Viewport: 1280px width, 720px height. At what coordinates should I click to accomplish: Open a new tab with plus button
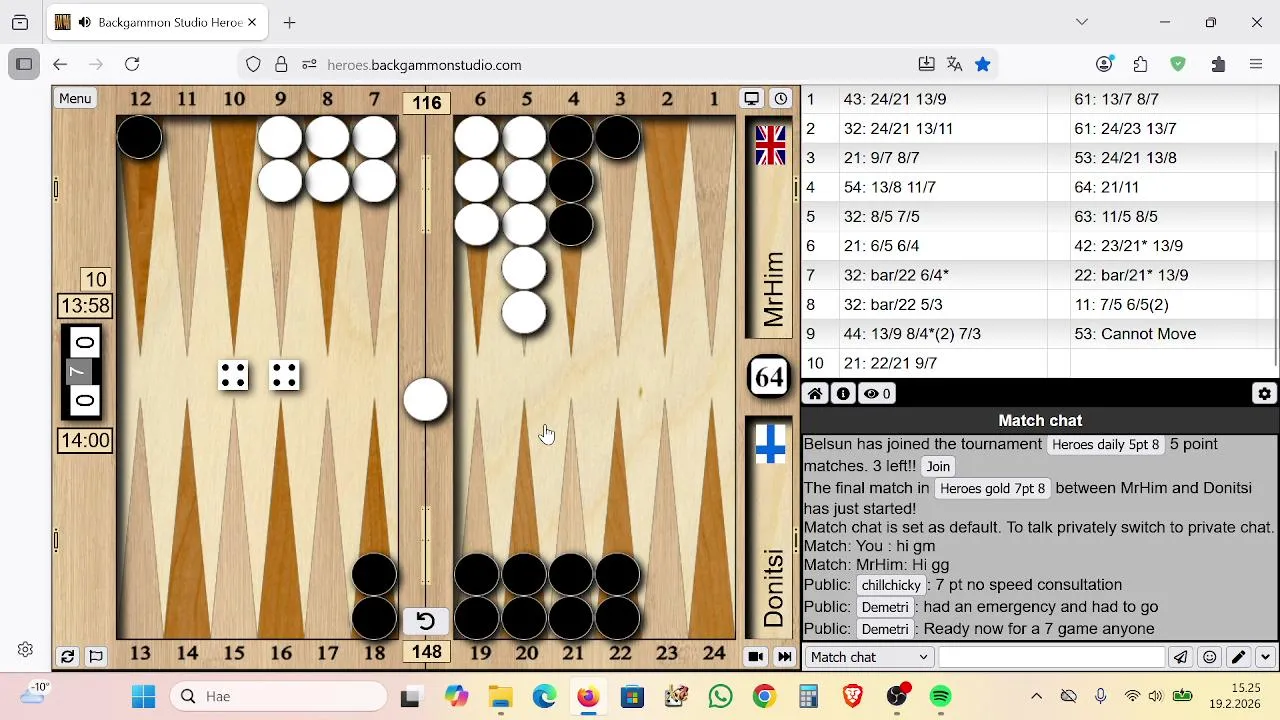point(289,22)
